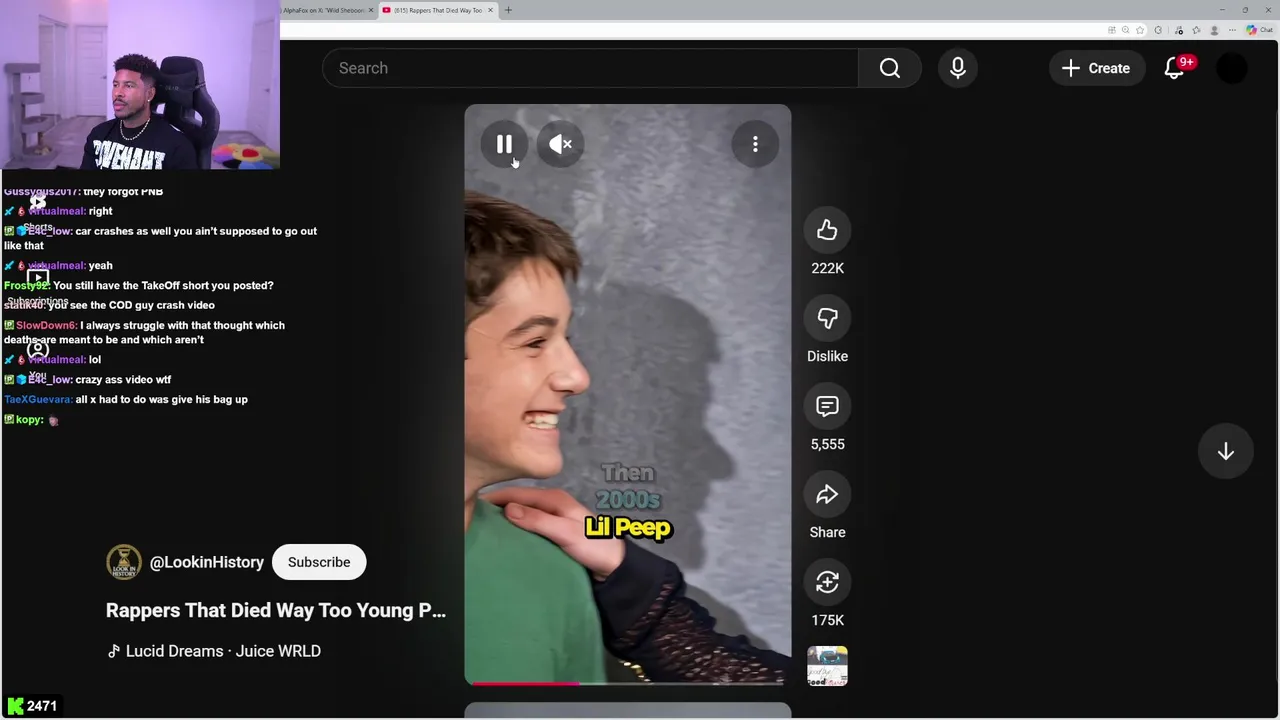Click the Rappers That Died Way Too Young title
Image resolution: width=1280 pixels, height=720 pixels.
point(276,610)
